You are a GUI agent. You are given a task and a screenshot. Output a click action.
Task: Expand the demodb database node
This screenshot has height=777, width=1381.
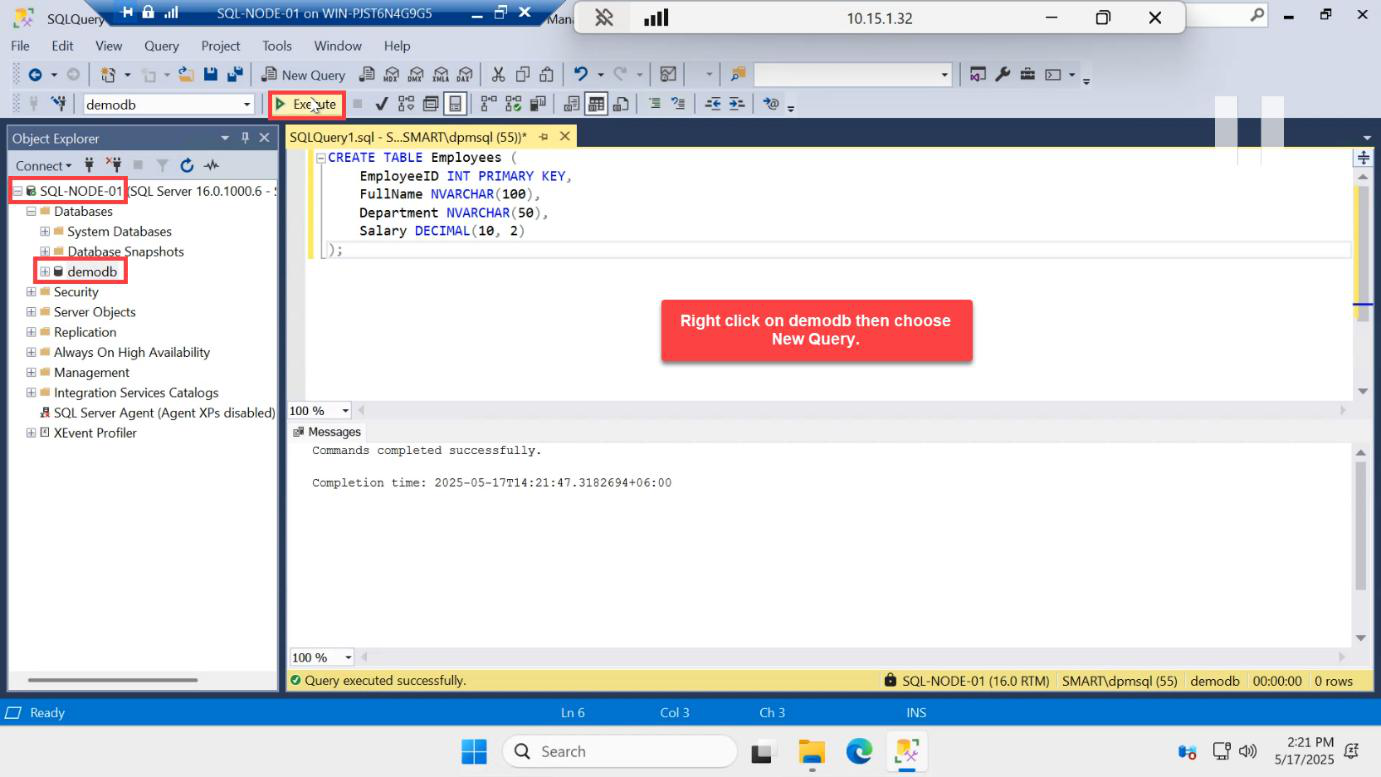click(x=44, y=272)
